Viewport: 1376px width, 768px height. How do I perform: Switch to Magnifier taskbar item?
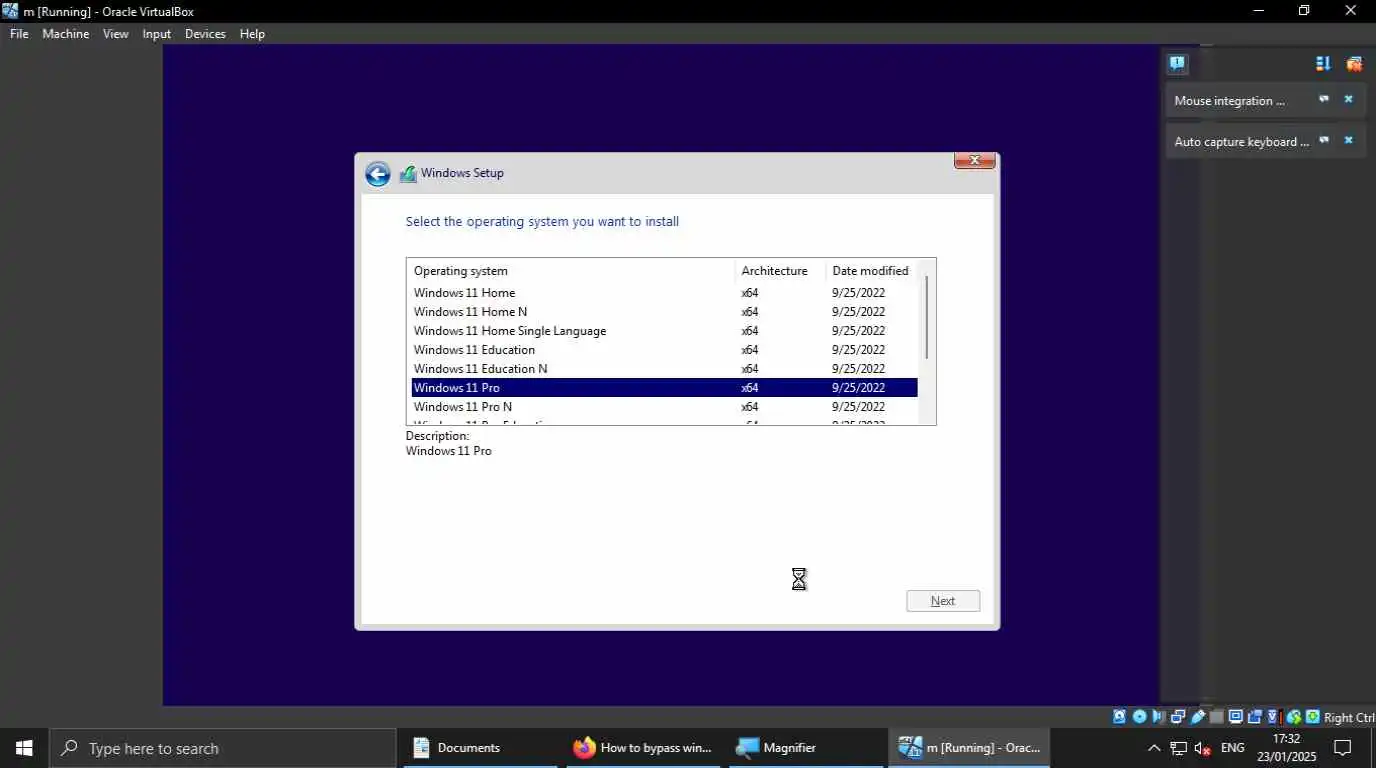click(x=806, y=748)
